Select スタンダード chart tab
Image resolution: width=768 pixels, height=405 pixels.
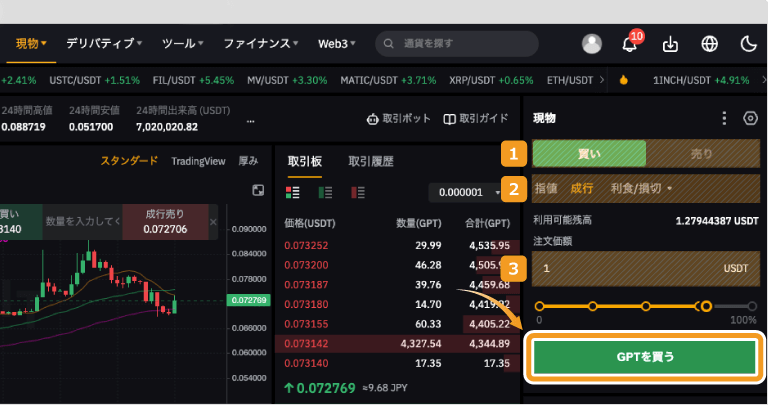click(129, 161)
